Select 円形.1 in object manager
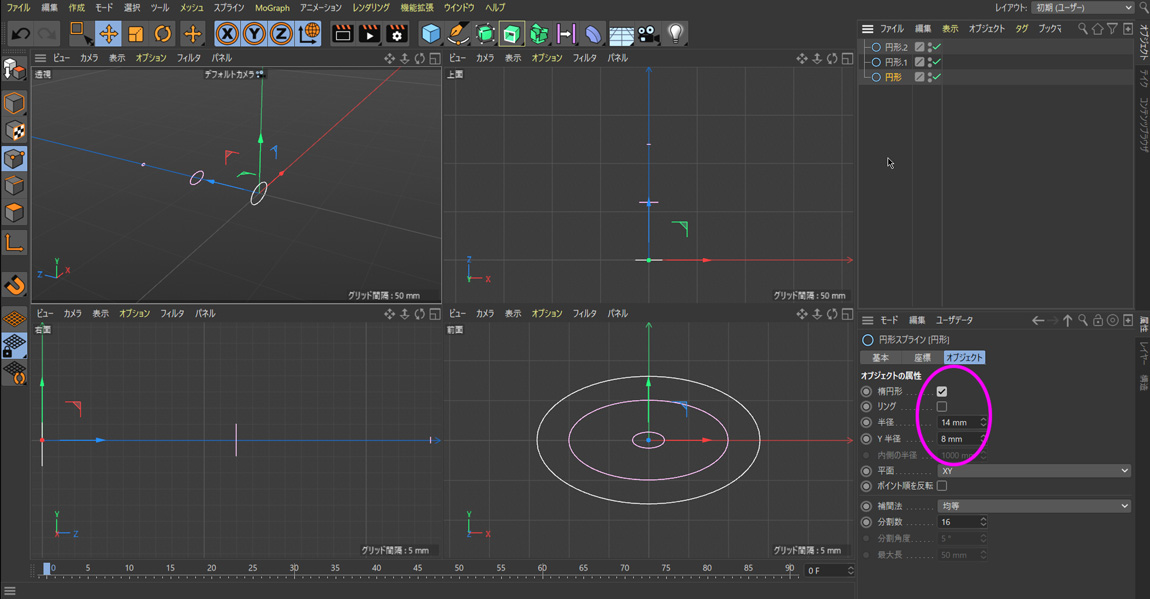 click(x=896, y=62)
